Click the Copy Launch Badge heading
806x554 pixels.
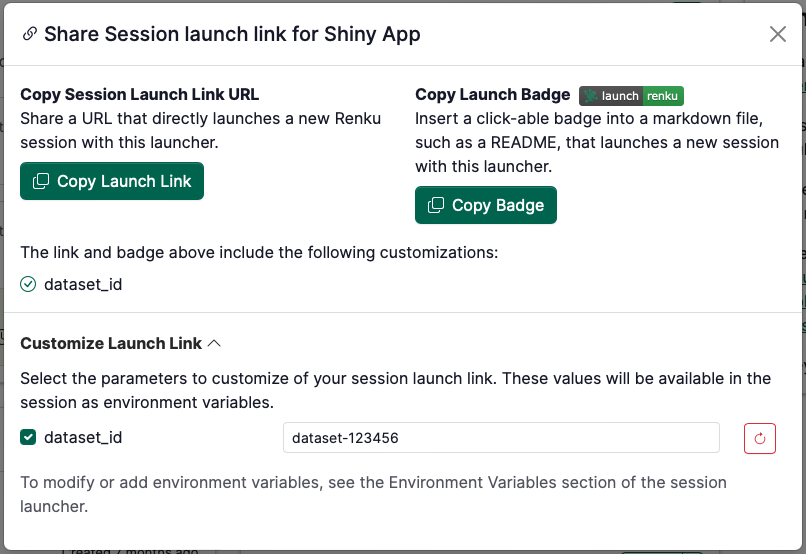[x=492, y=95]
